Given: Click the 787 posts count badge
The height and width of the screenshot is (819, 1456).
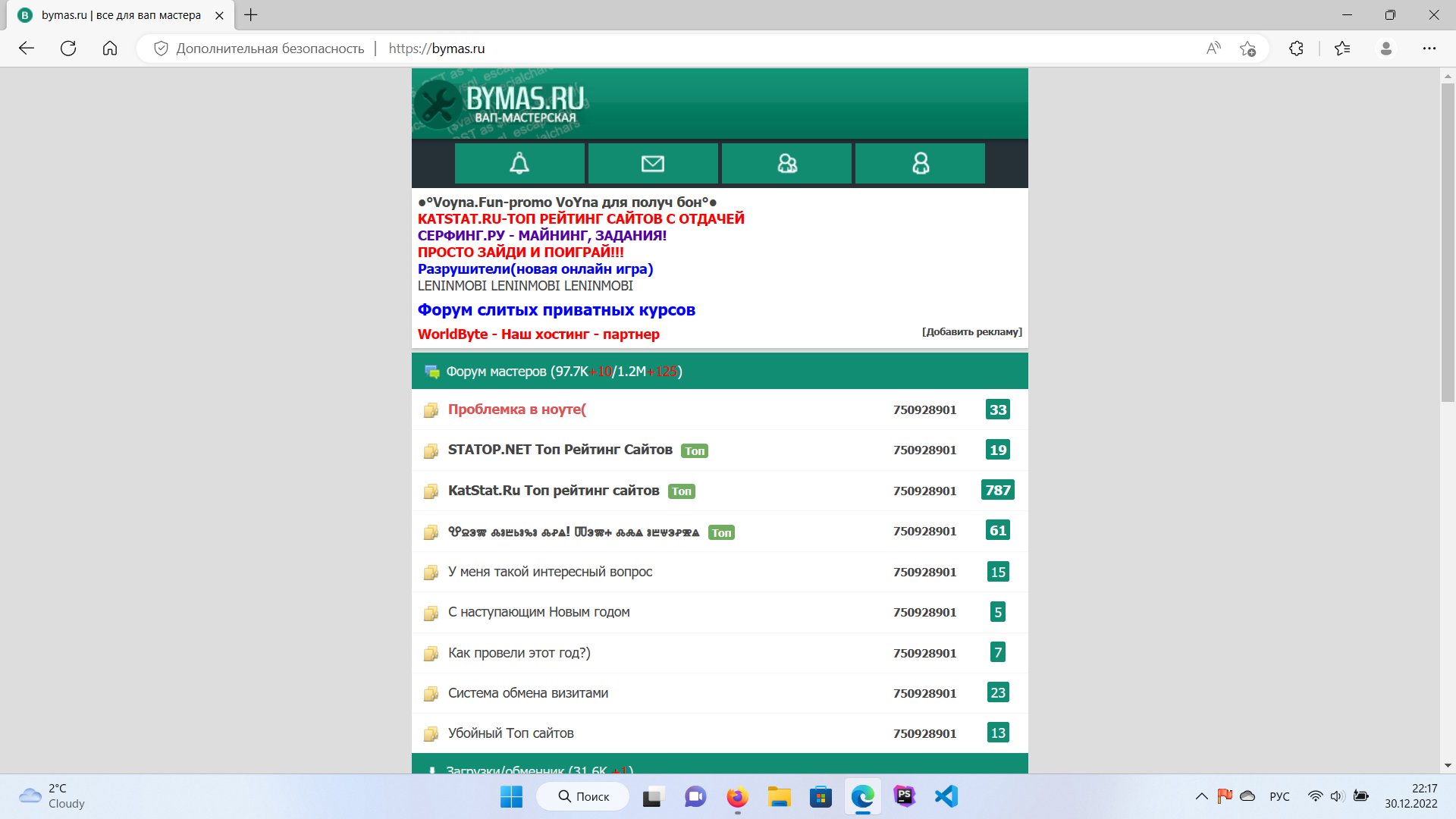Looking at the screenshot, I should (x=997, y=491).
